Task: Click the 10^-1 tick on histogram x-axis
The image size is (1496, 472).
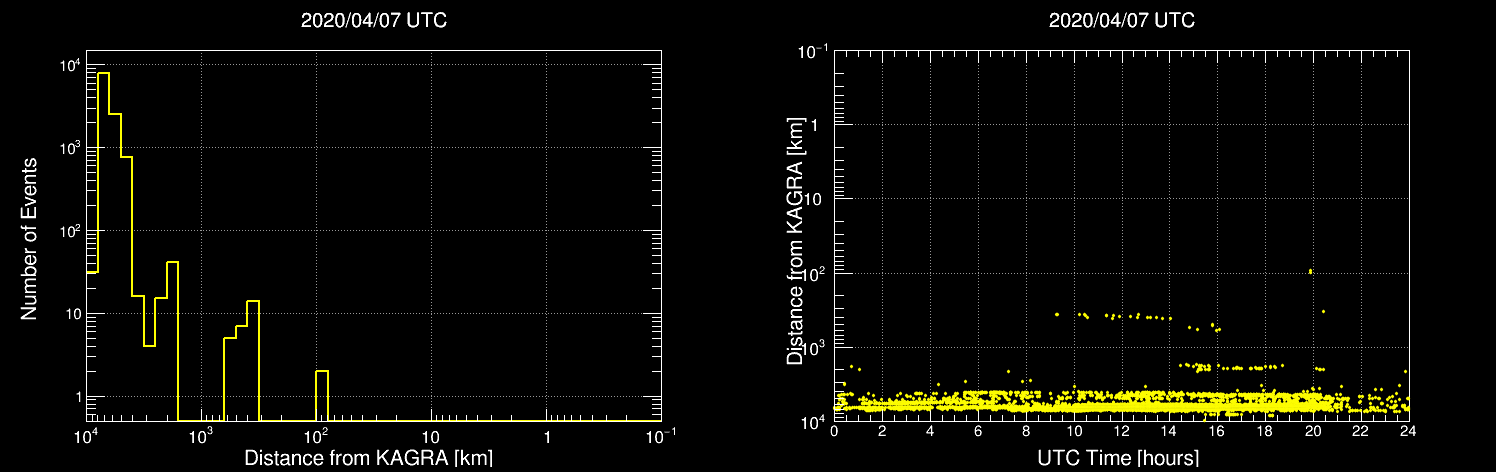Action: tap(660, 436)
